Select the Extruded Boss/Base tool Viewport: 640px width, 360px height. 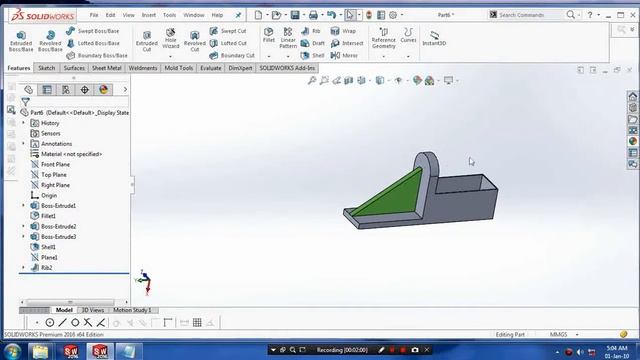(21, 41)
